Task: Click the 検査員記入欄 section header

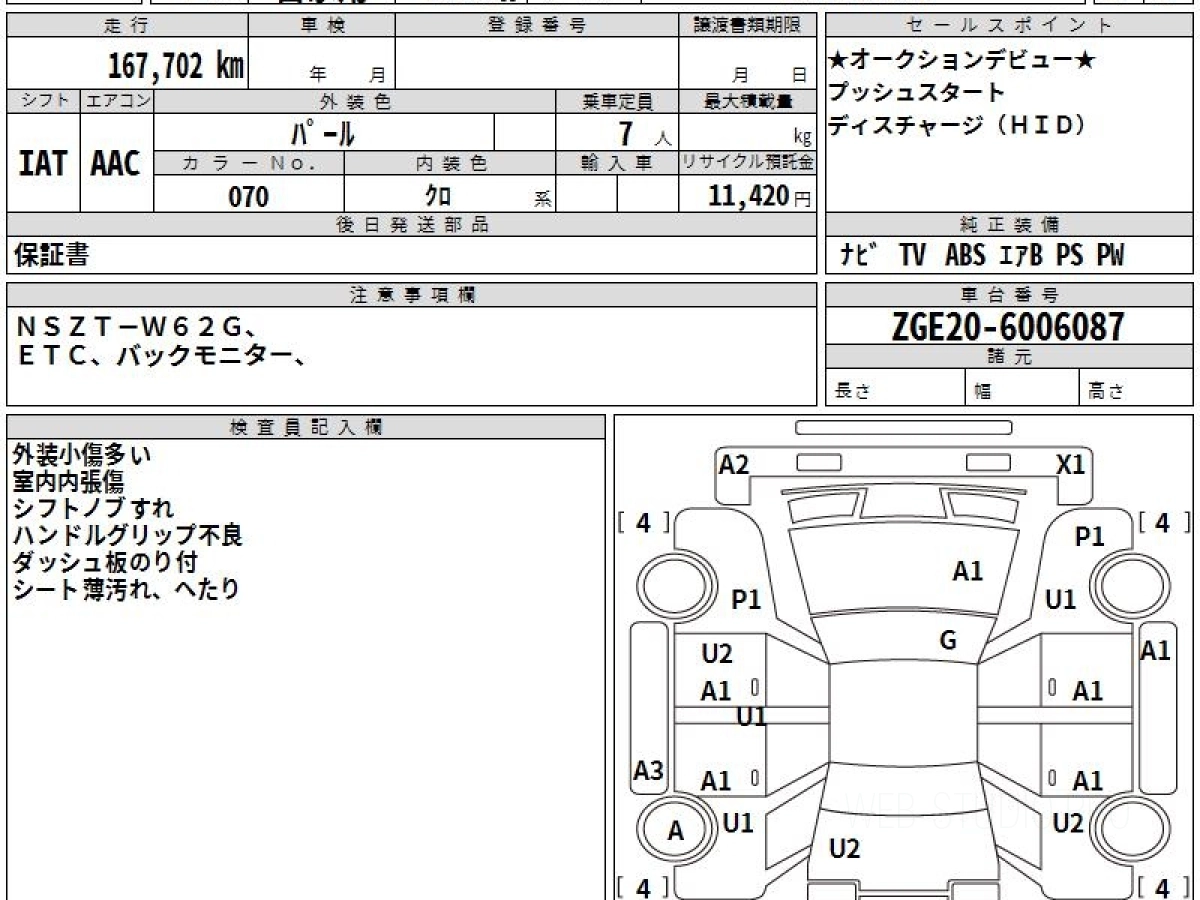Action: pyautogui.click(x=306, y=427)
